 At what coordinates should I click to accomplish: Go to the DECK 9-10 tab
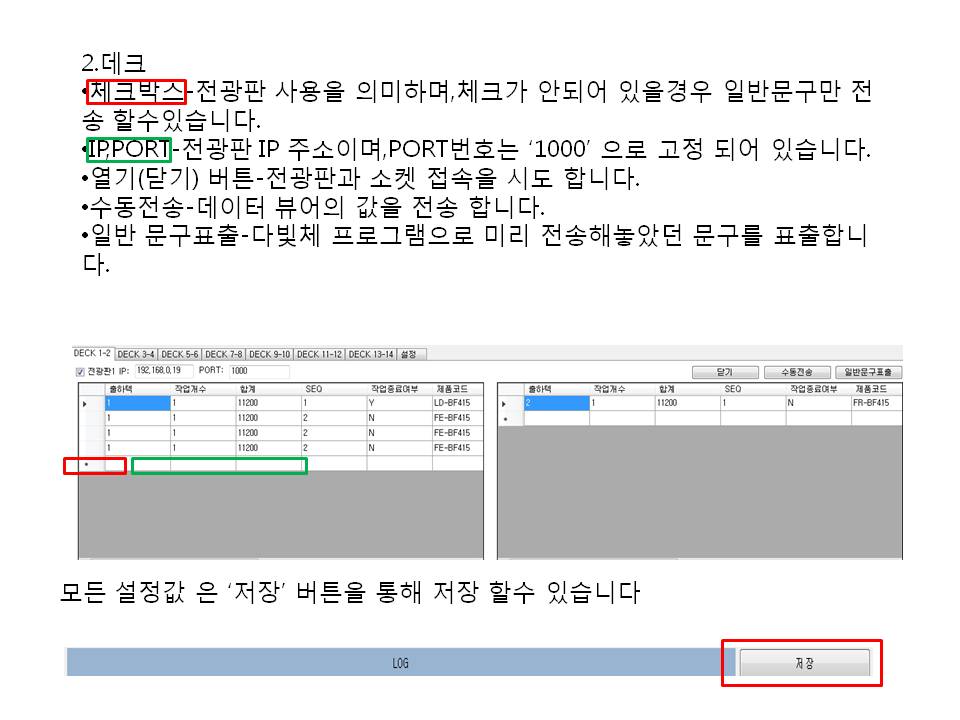click(x=269, y=354)
